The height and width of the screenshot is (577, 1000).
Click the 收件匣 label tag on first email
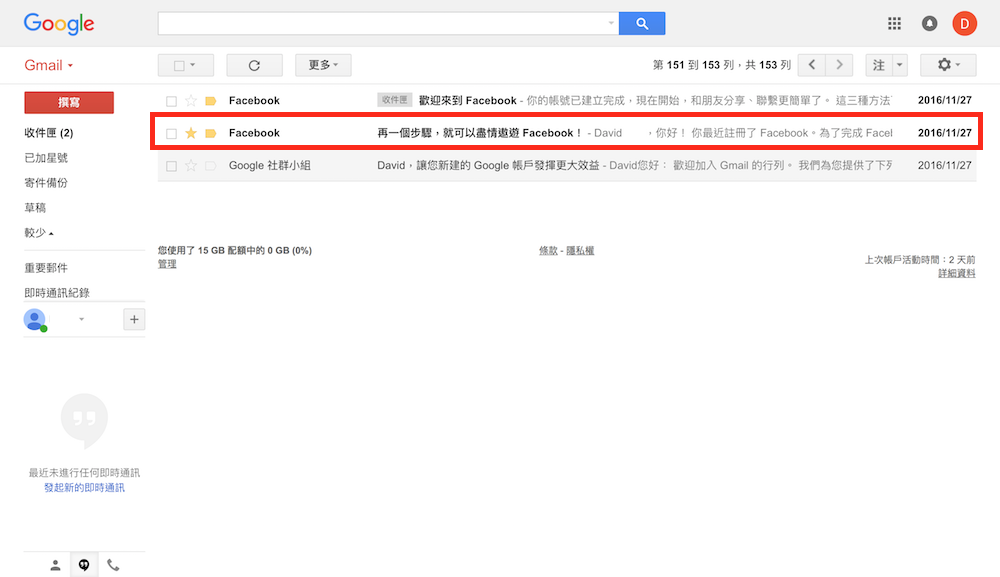[x=395, y=100]
